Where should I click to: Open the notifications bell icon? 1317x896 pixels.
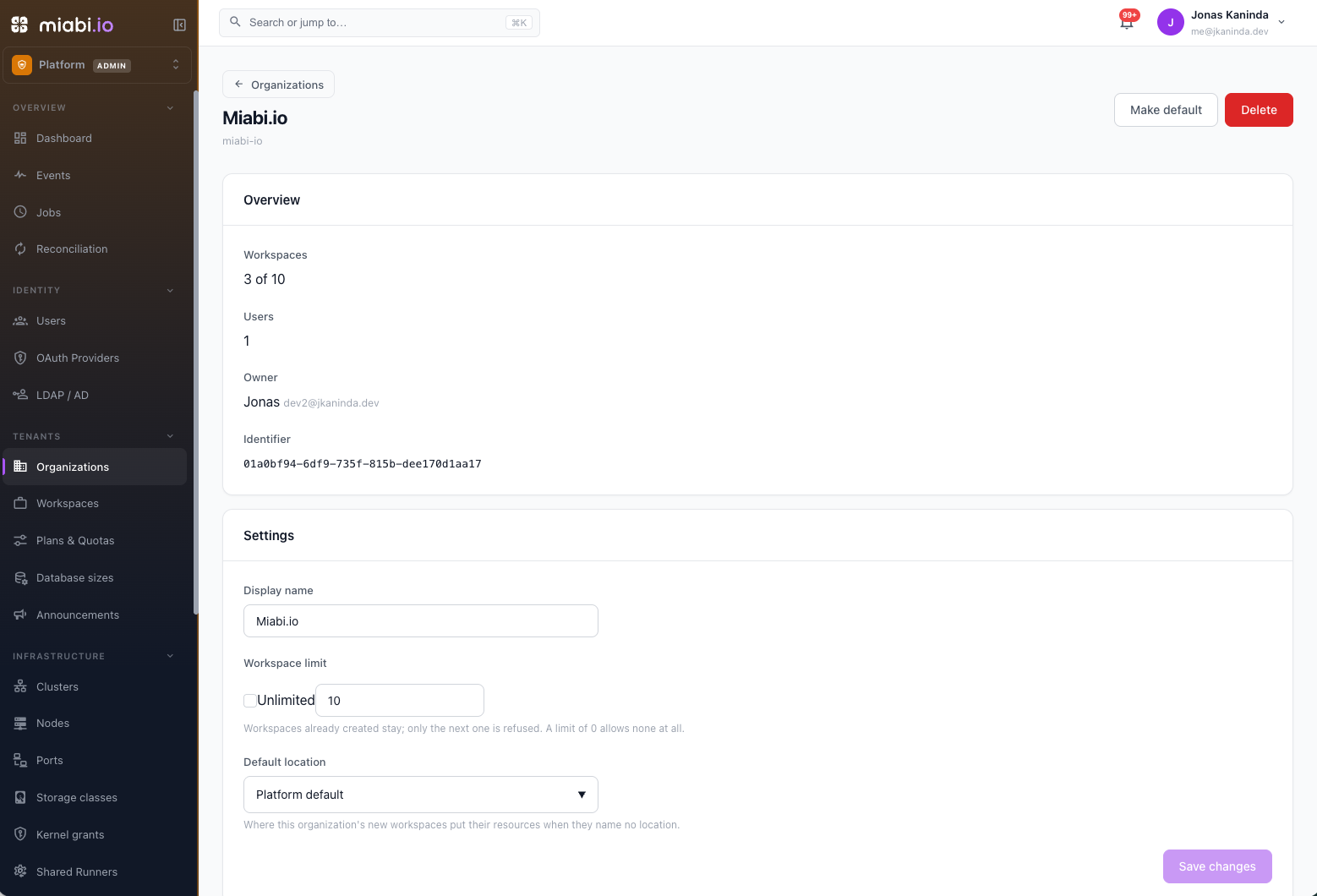tap(1127, 22)
